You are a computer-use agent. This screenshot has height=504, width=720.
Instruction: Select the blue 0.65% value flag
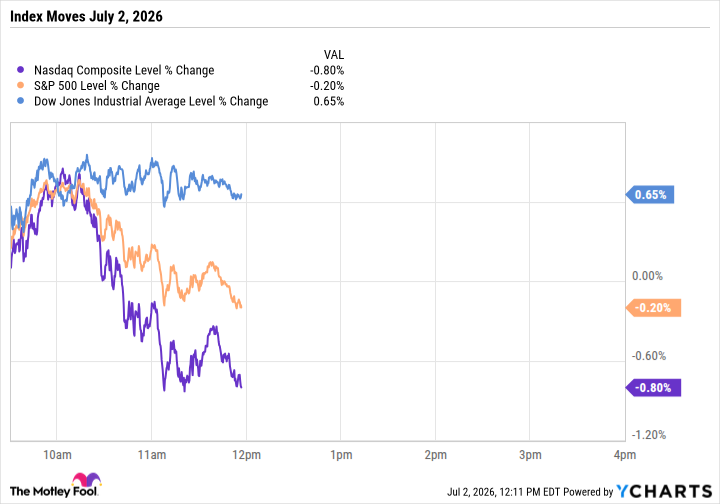pyautogui.click(x=650, y=195)
